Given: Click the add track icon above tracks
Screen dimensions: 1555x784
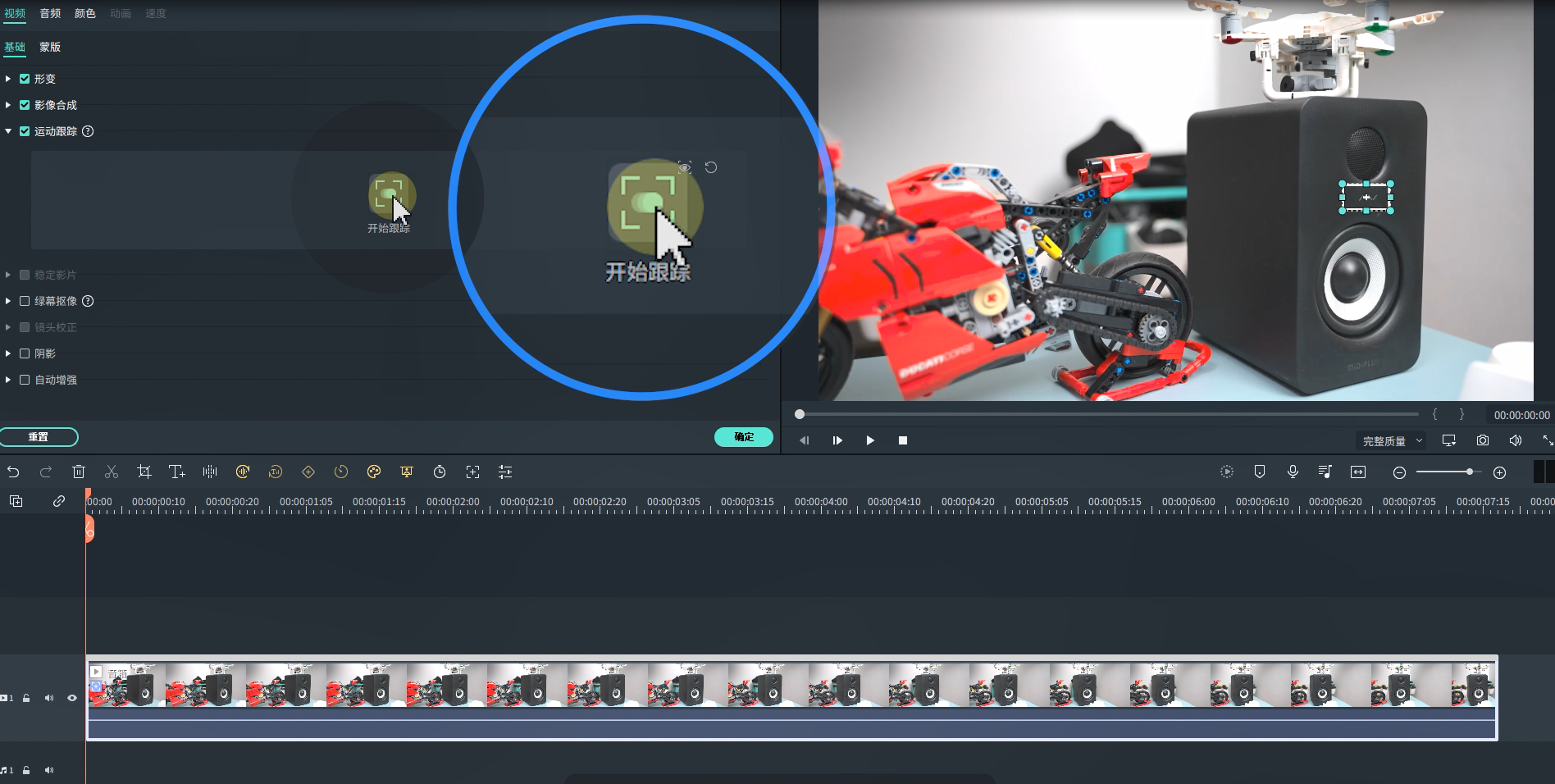Looking at the screenshot, I should click(16, 501).
